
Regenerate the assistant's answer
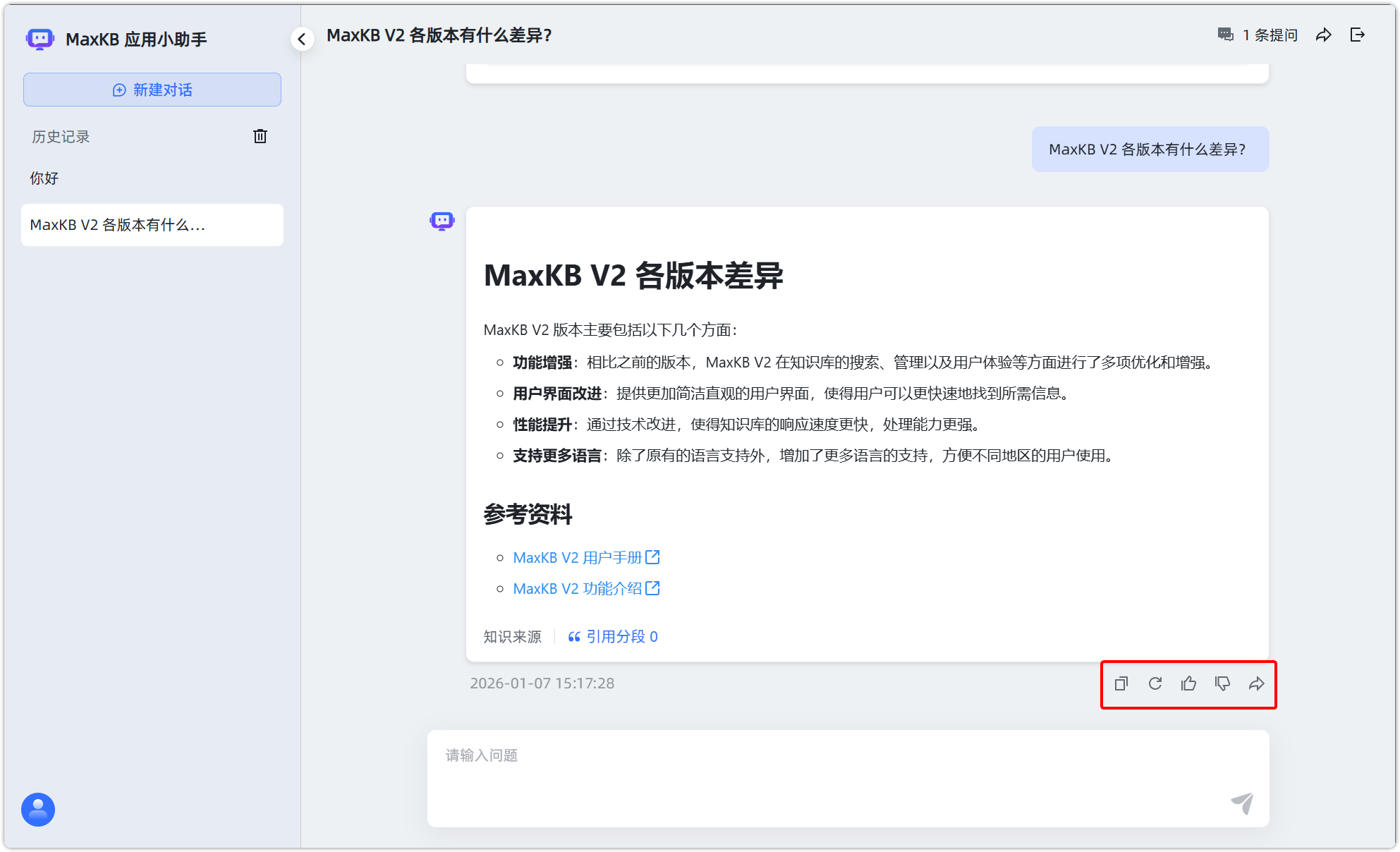[1155, 683]
